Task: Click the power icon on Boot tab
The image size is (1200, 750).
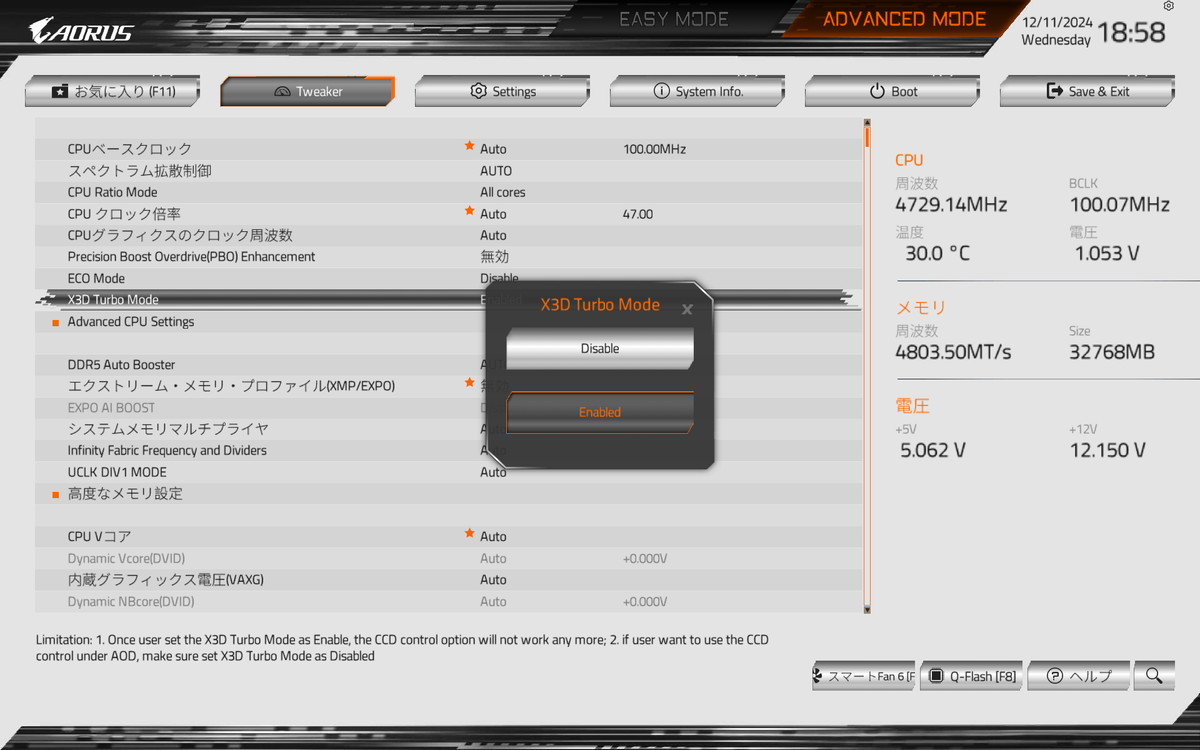Action: pos(877,91)
